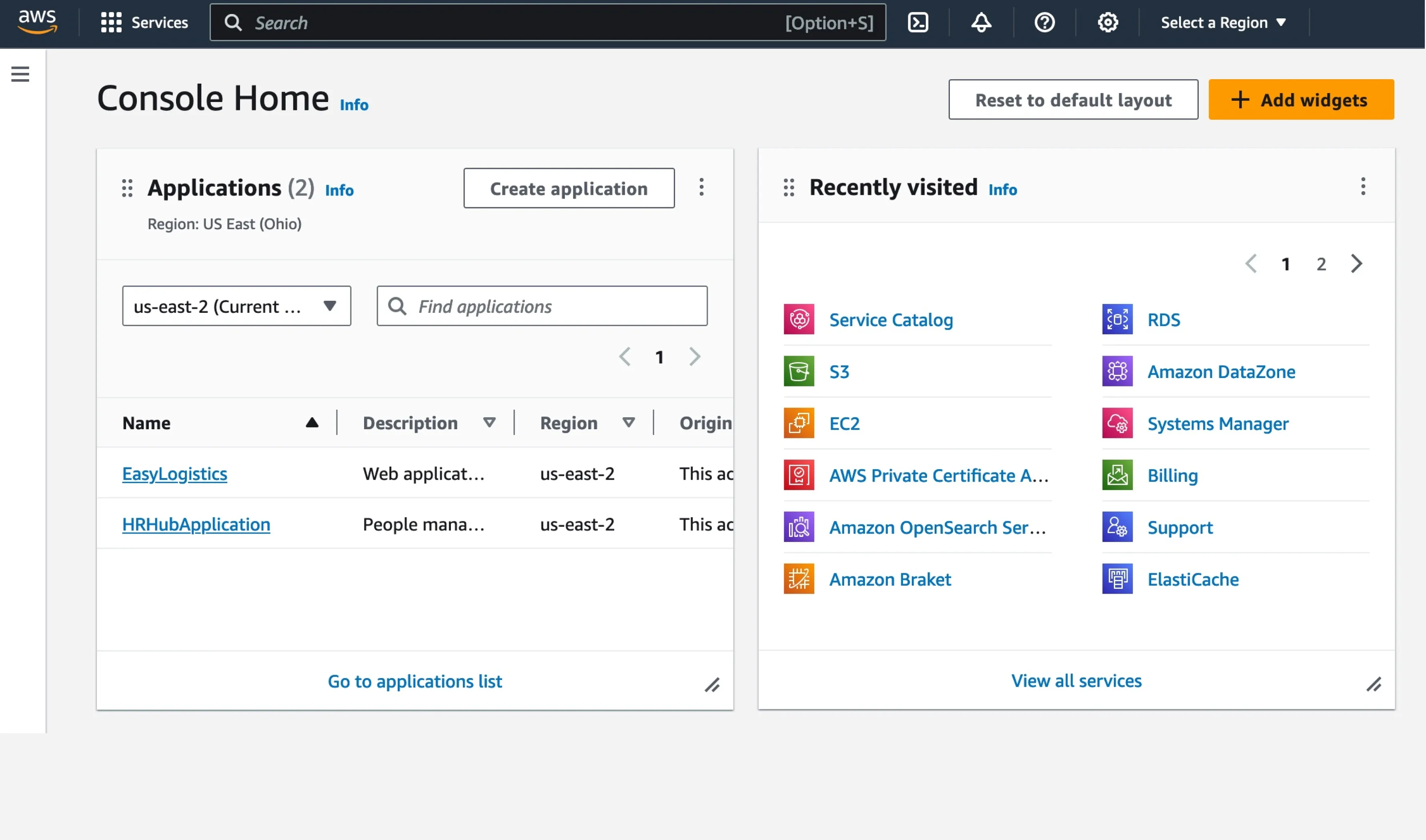Screen dimensions: 1426x840
Task: Sort applications by the Name column
Action: coord(311,422)
